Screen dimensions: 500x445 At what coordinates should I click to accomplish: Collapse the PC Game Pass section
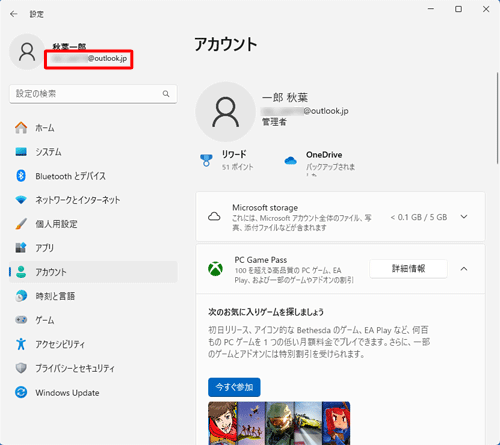tap(464, 269)
